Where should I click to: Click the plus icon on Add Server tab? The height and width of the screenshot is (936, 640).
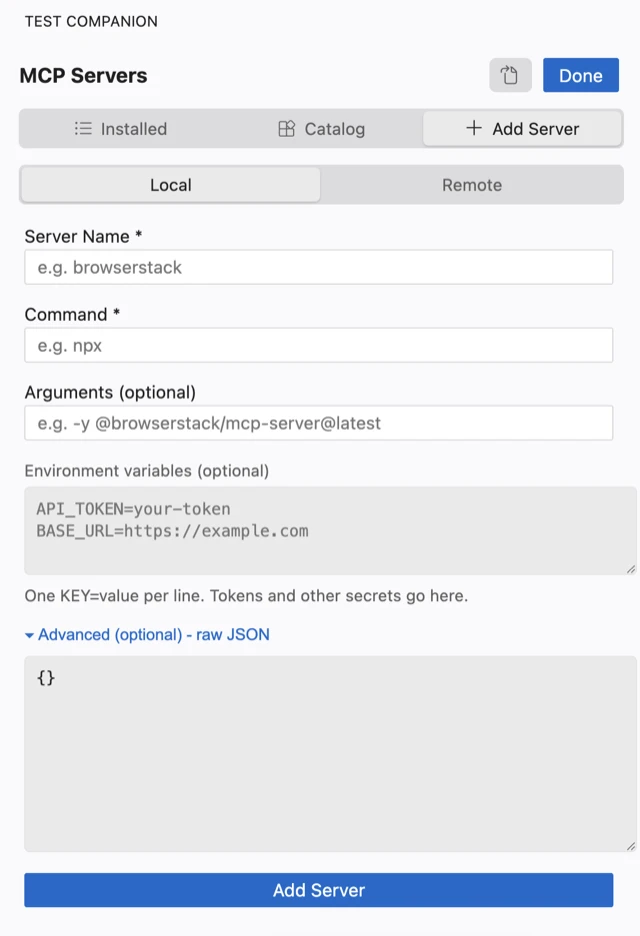(474, 128)
